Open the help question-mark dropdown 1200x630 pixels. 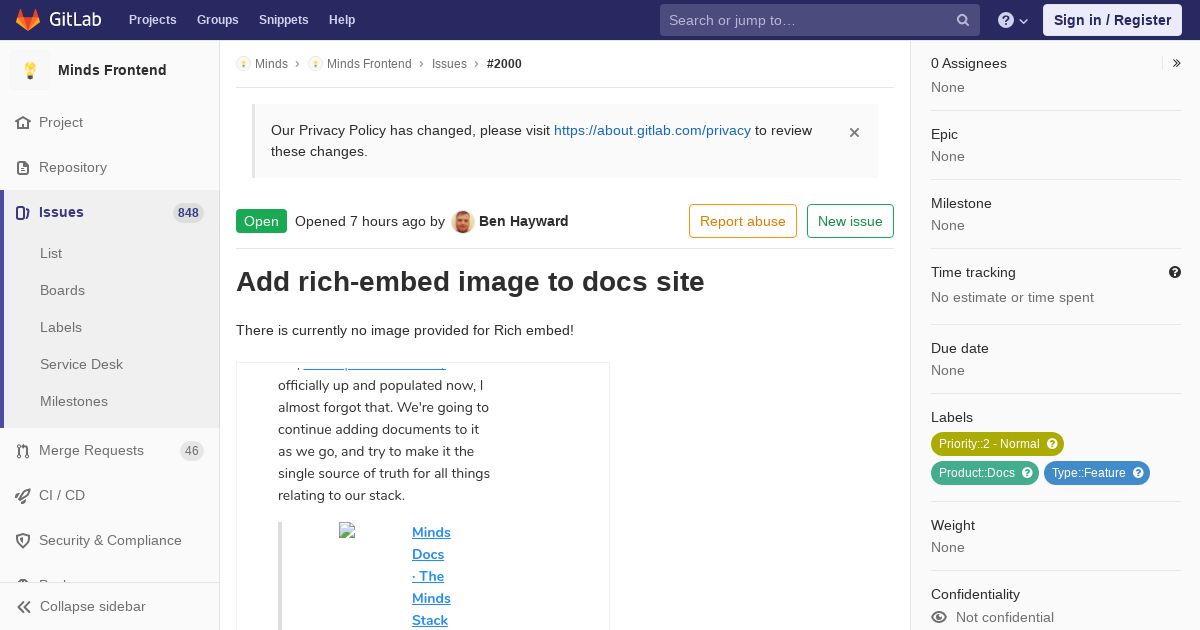click(x=1012, y=20)
